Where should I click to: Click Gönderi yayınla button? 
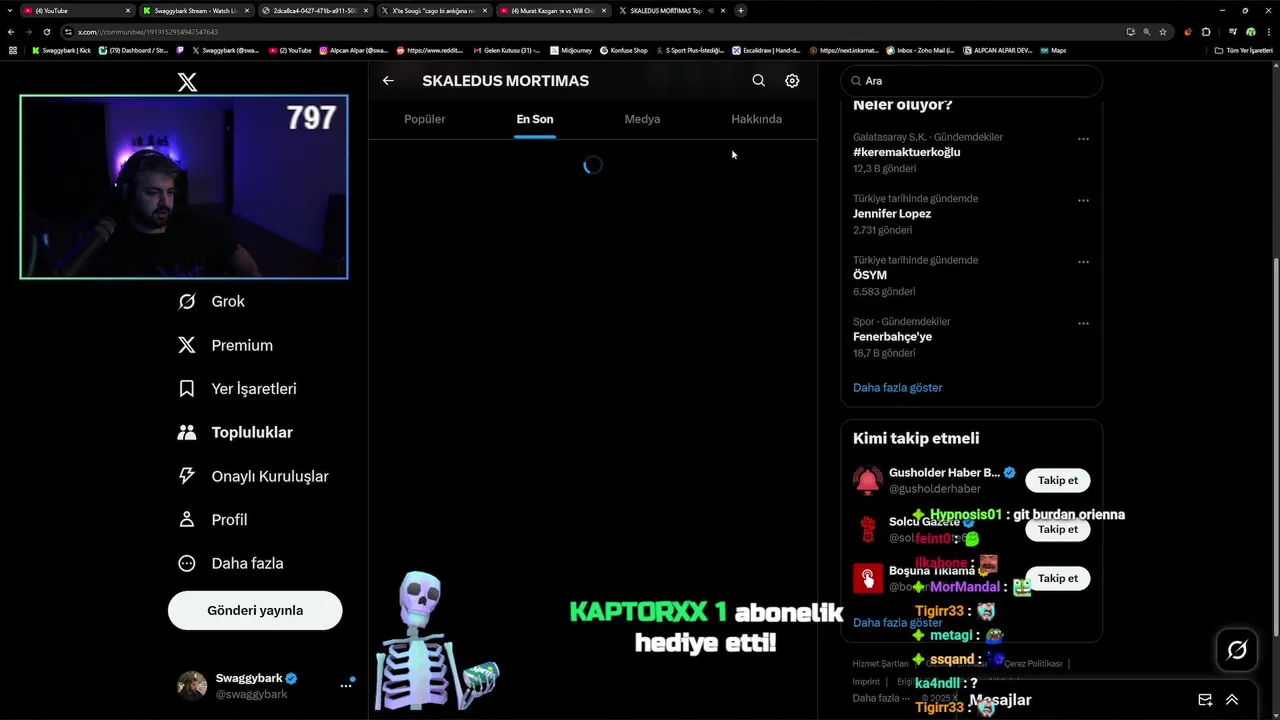(x=255, y=610)
